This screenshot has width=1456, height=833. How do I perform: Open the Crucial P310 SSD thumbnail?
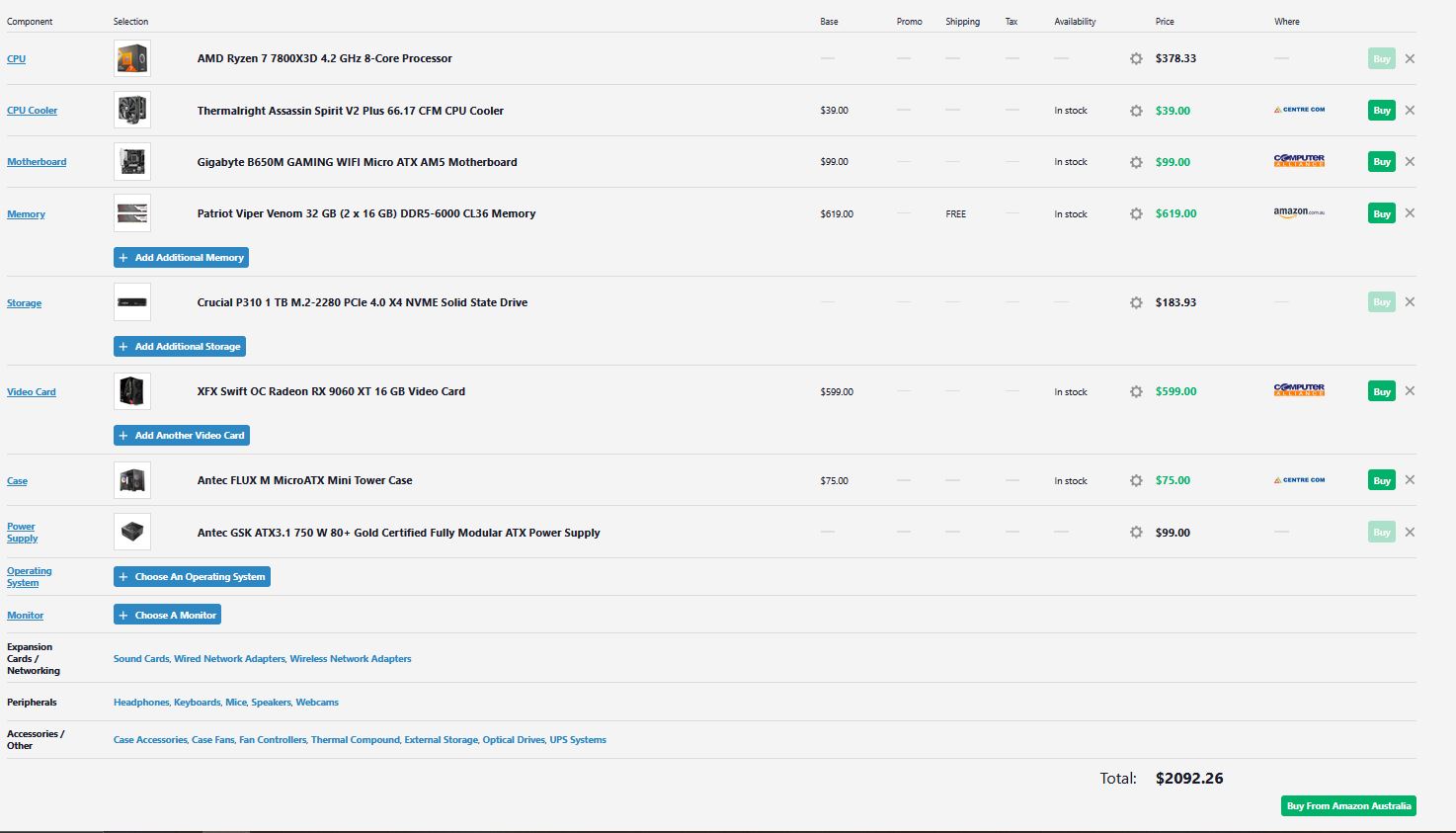click(132, 302)
